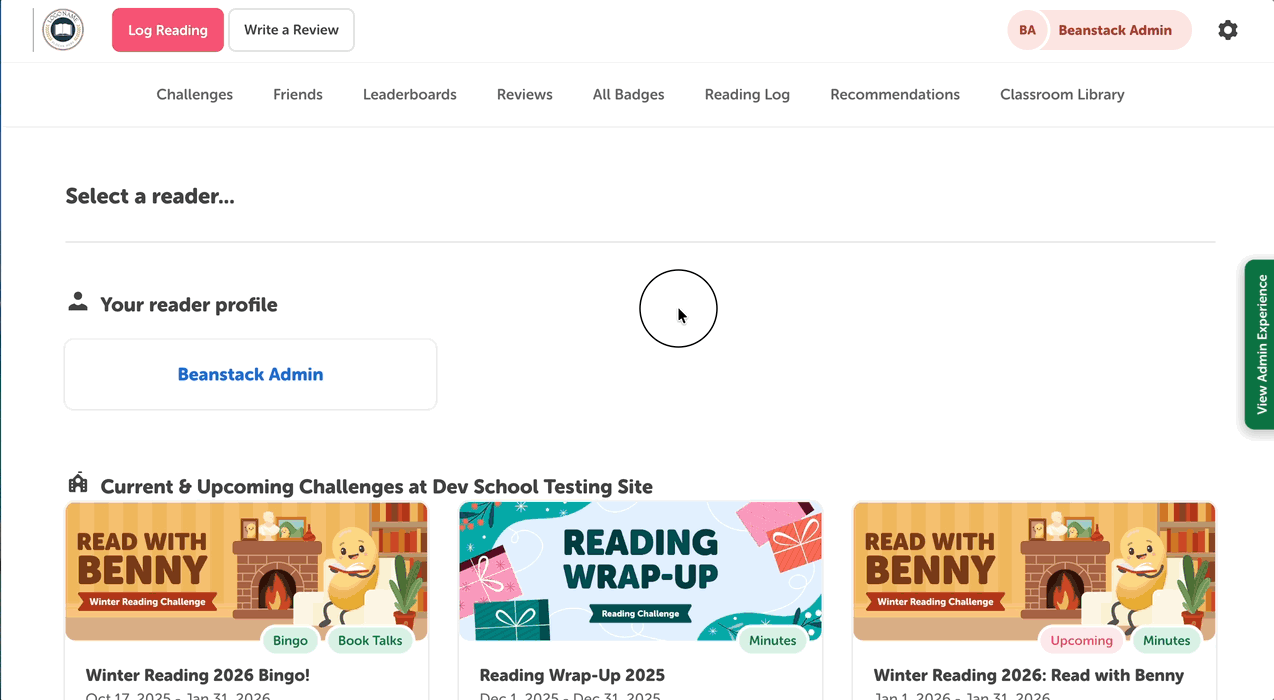The image size is (1274, 700).
Task: Open the settings gear icon
Action: 1227,30
